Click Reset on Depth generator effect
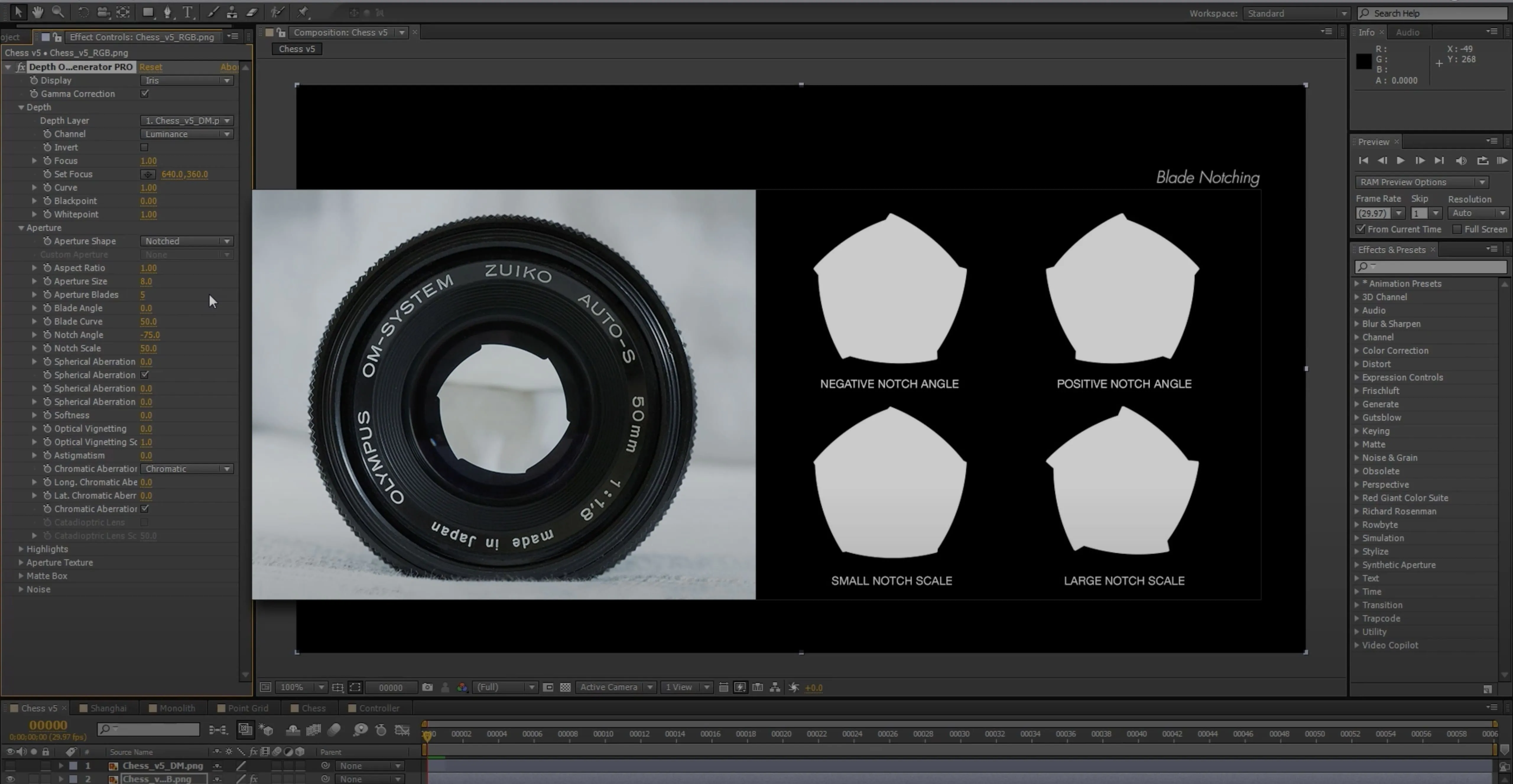 (x=151, y=67)
